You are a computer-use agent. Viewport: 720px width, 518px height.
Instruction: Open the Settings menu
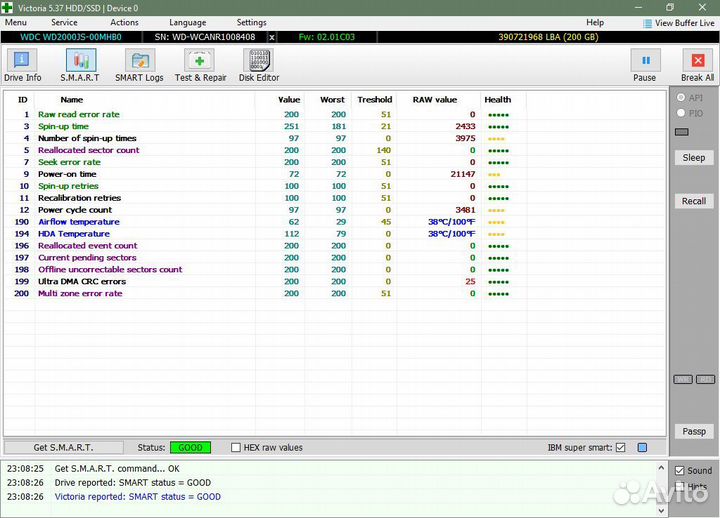click(251, 22)
